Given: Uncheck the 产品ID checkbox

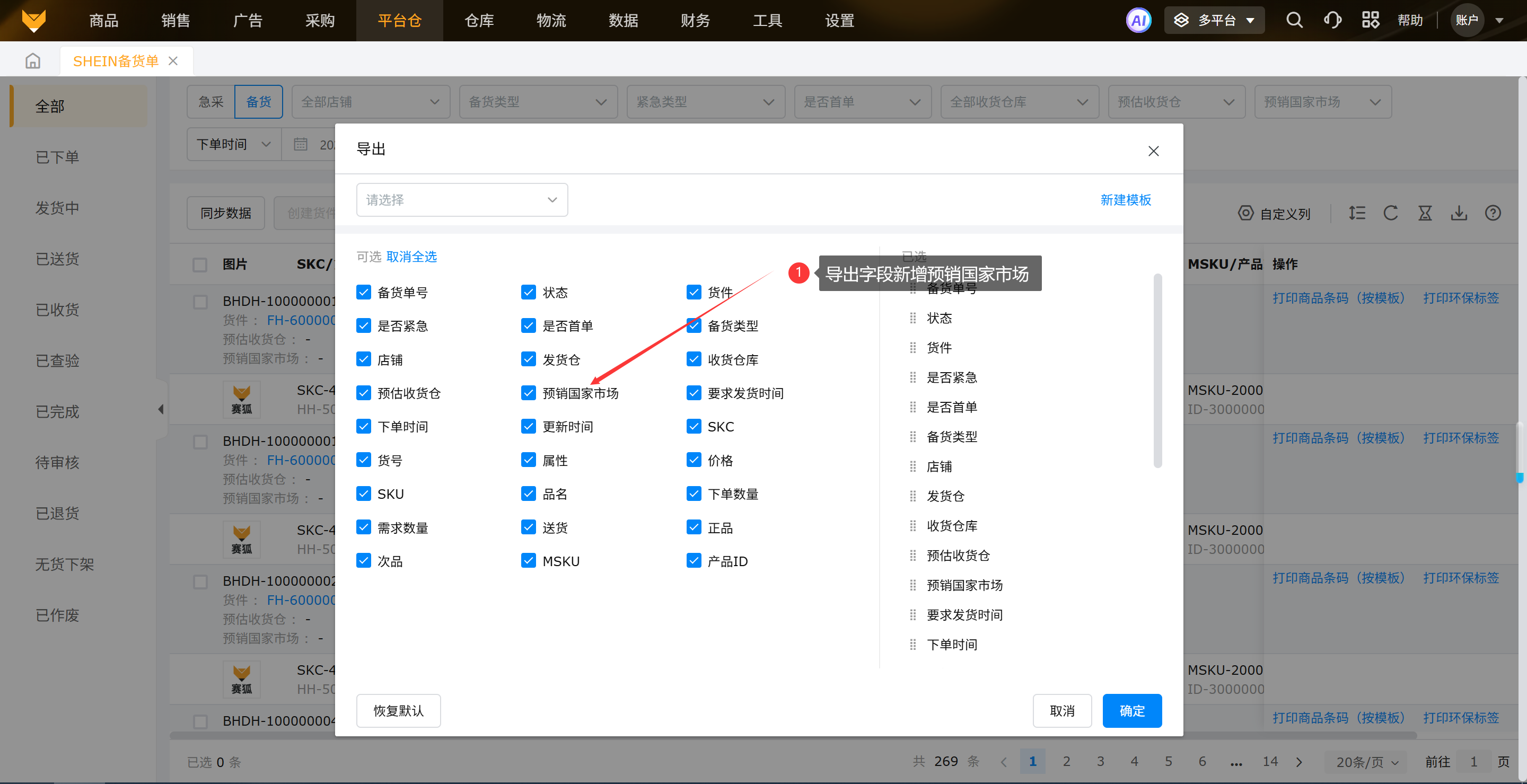Looking at the screenshot, I should pos(694,561).
